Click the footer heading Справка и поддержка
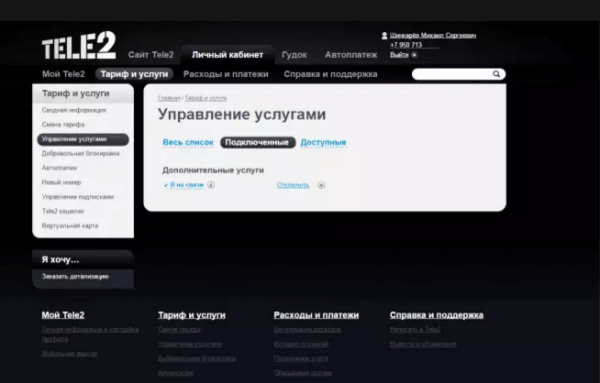The height and width of the screenshot is (383, 600). coord(437,315)
